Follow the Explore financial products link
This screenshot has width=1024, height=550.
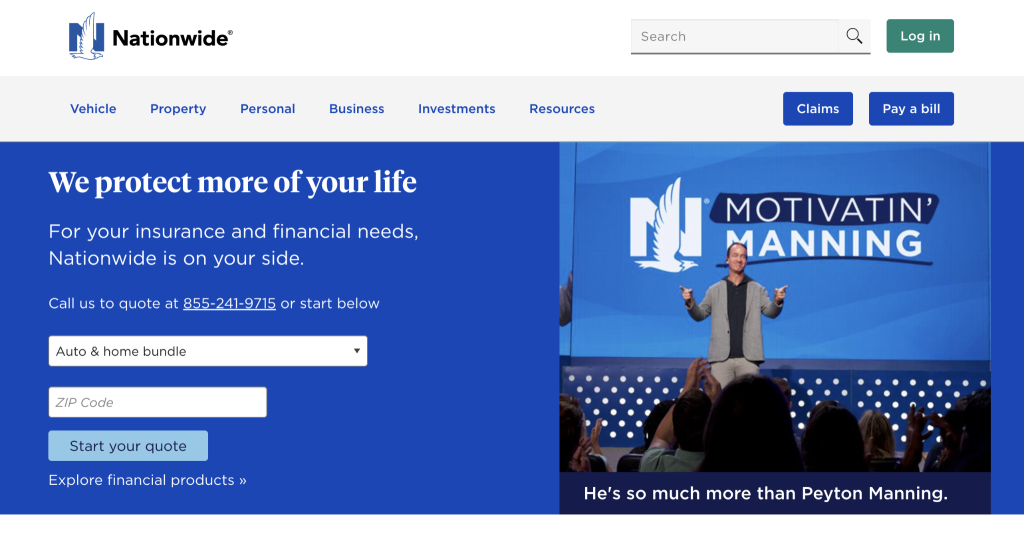coord(147,480)
